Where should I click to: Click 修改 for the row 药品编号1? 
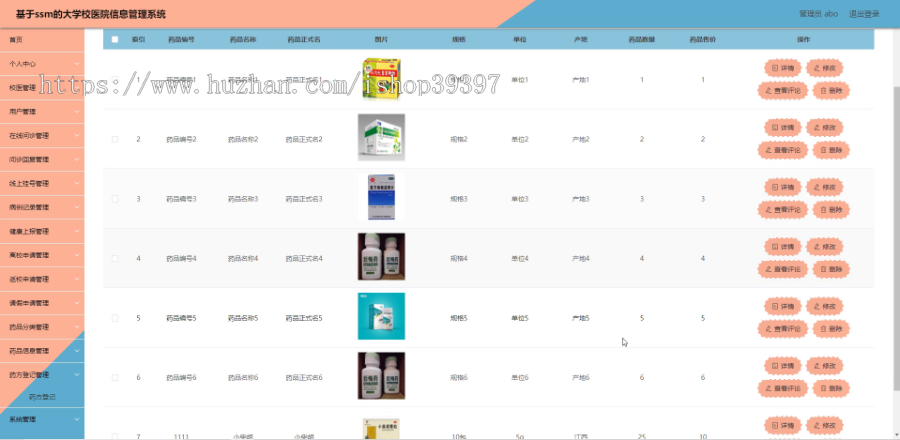coord(824,68)
